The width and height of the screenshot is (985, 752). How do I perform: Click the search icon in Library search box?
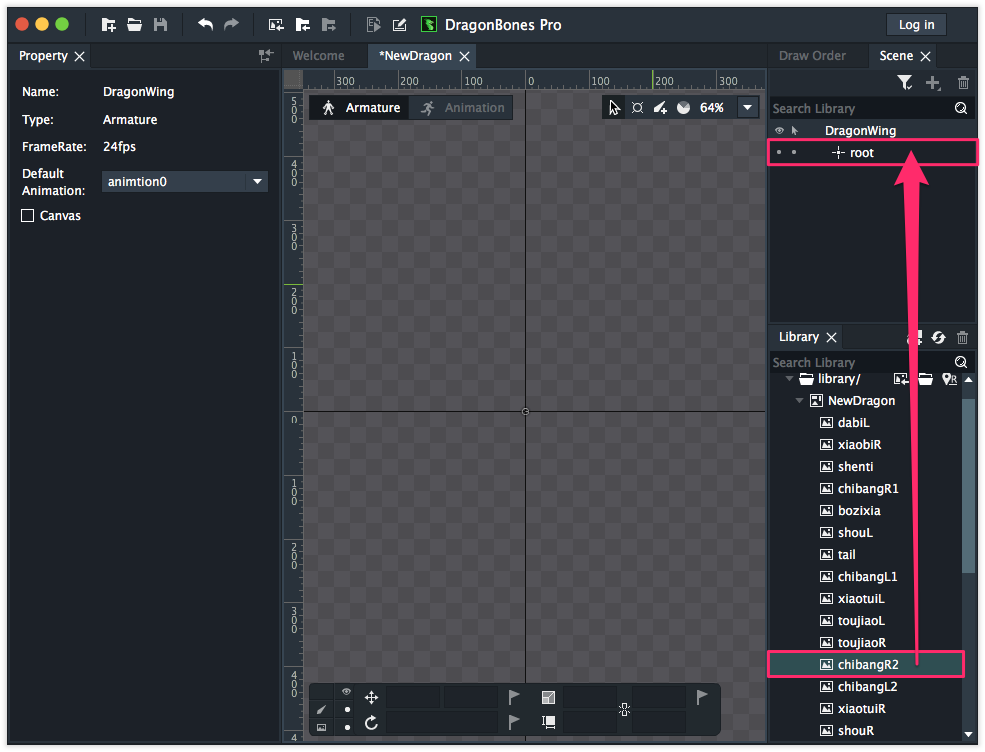[961, 362]
